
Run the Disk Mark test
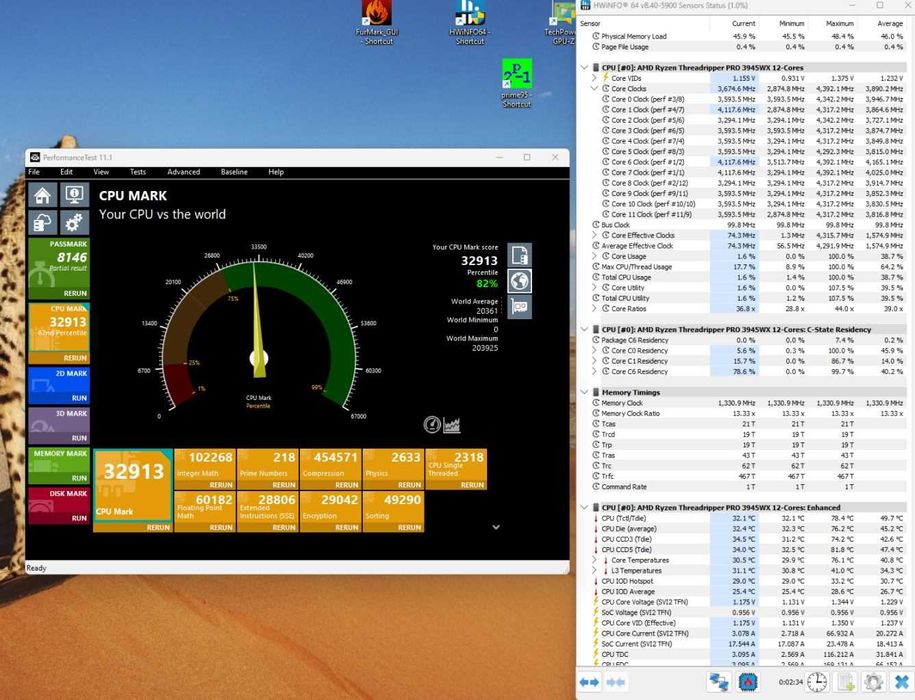click(x=79, y=518)
